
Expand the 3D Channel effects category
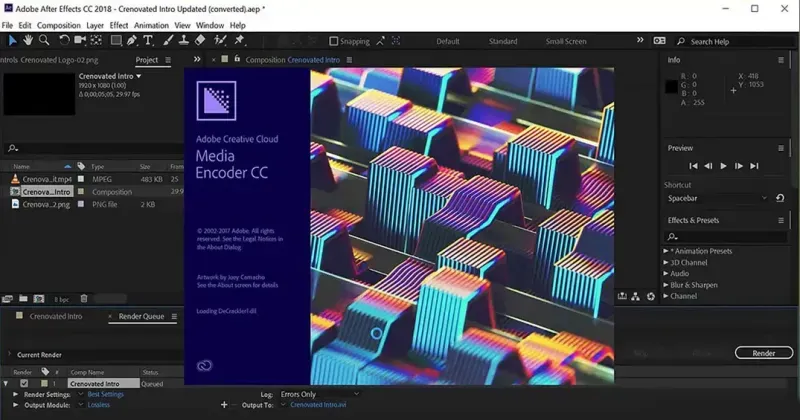point(666,262)
